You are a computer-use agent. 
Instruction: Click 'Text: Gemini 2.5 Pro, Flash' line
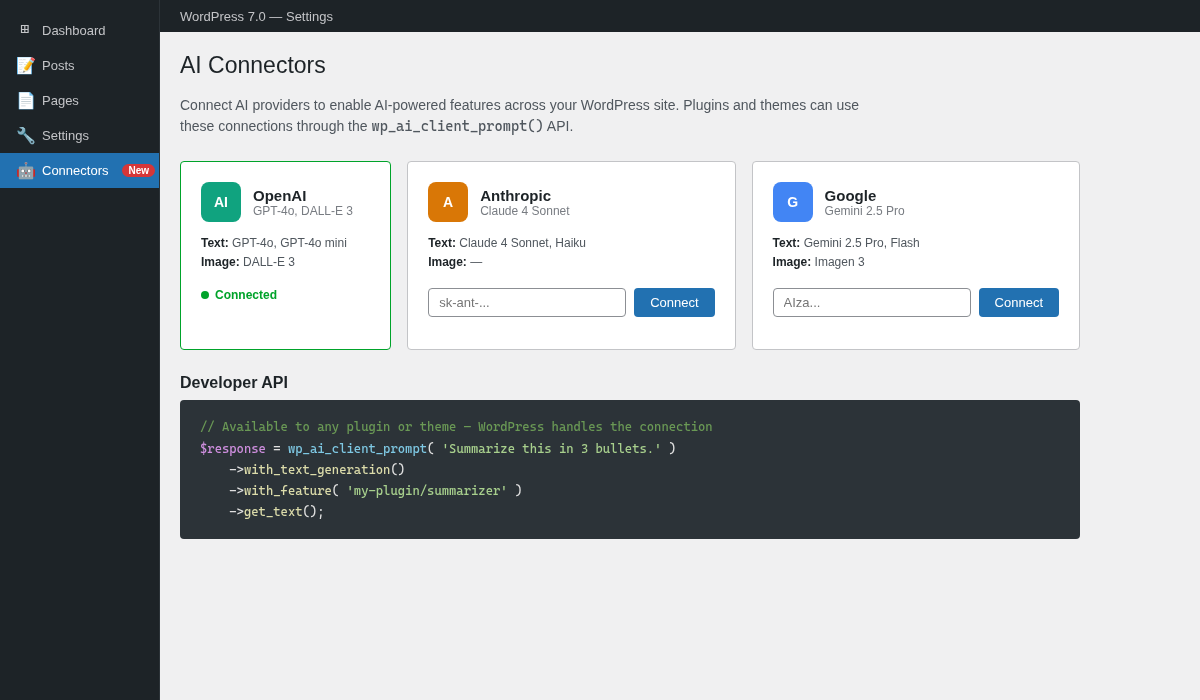click(x=846, y=243)
